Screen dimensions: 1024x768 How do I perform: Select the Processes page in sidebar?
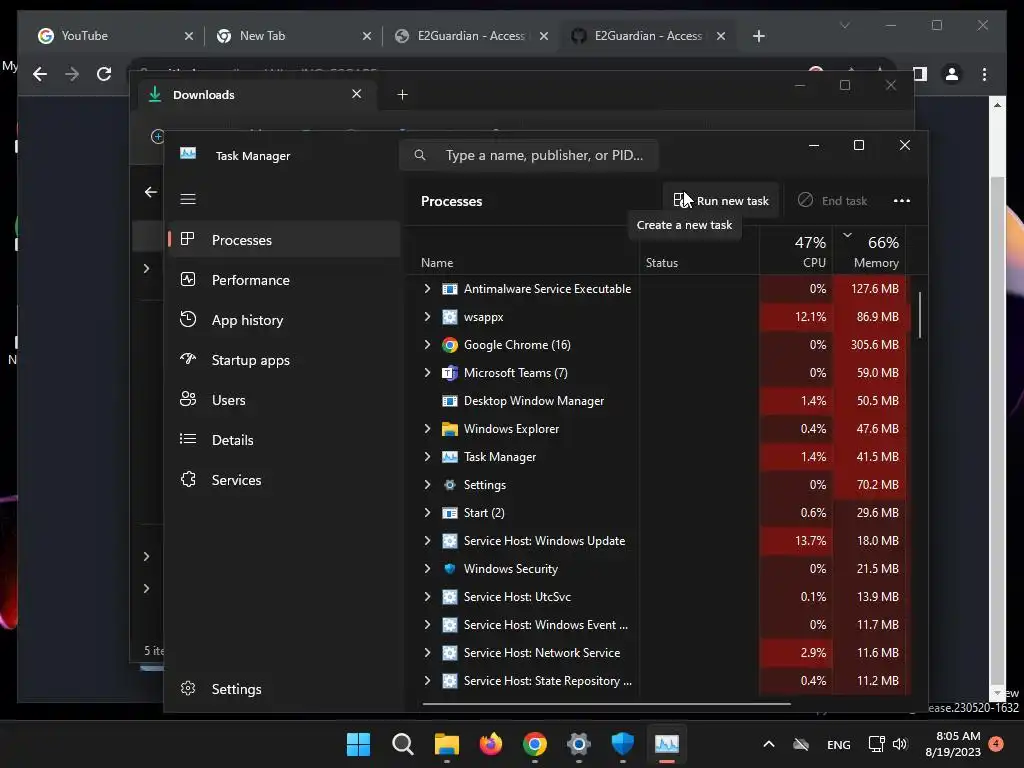pos(283,240)
